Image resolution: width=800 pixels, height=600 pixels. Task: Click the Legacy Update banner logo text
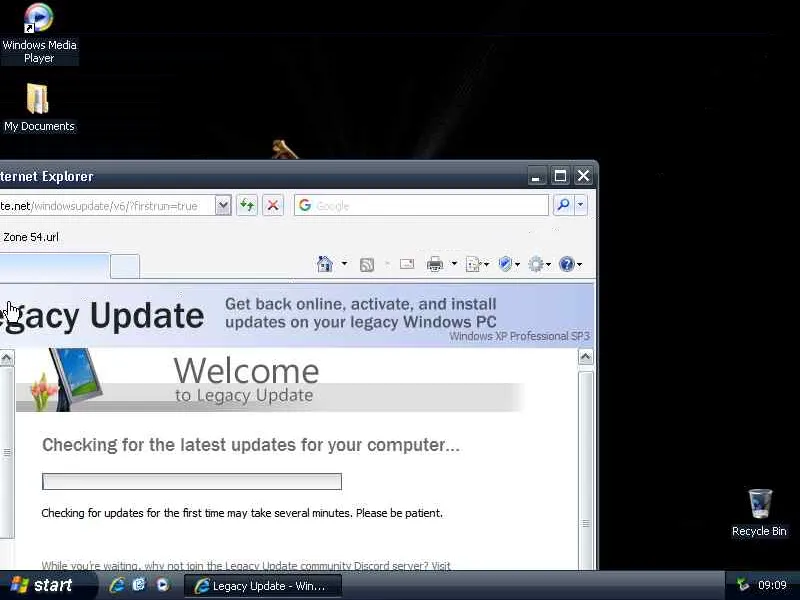pos(102,316)
